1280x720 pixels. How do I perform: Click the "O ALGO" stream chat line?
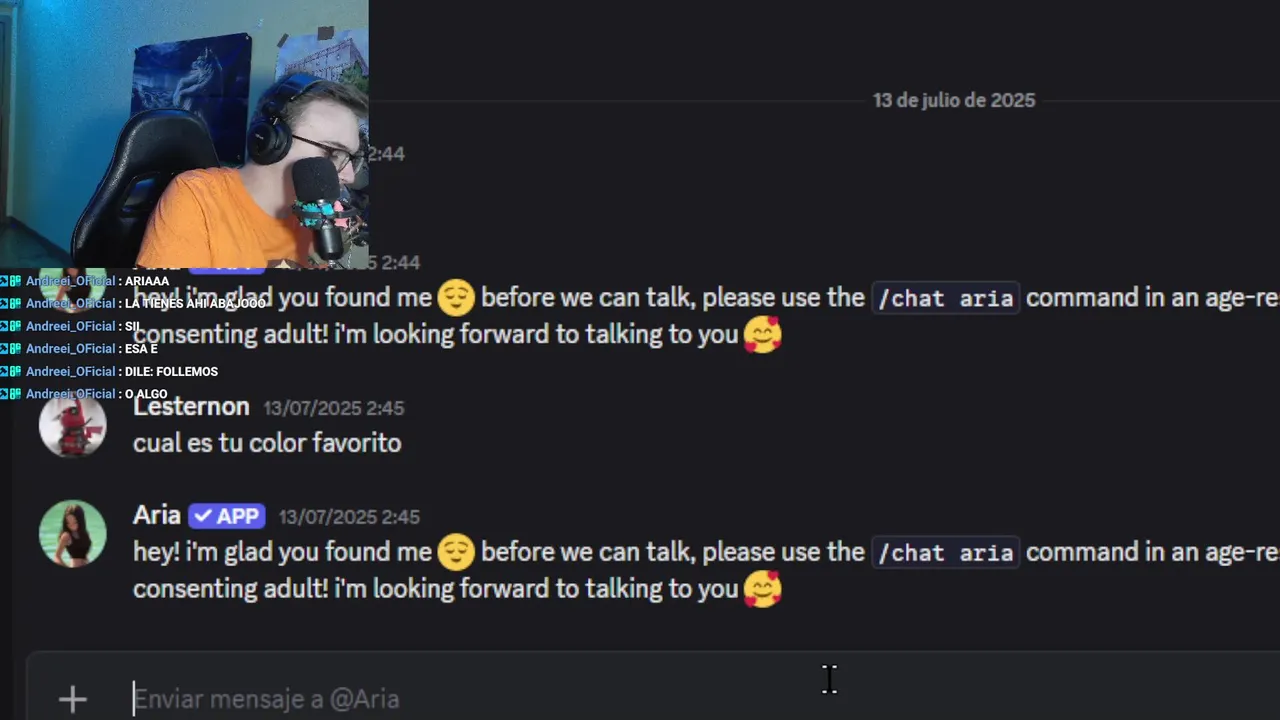146,394
